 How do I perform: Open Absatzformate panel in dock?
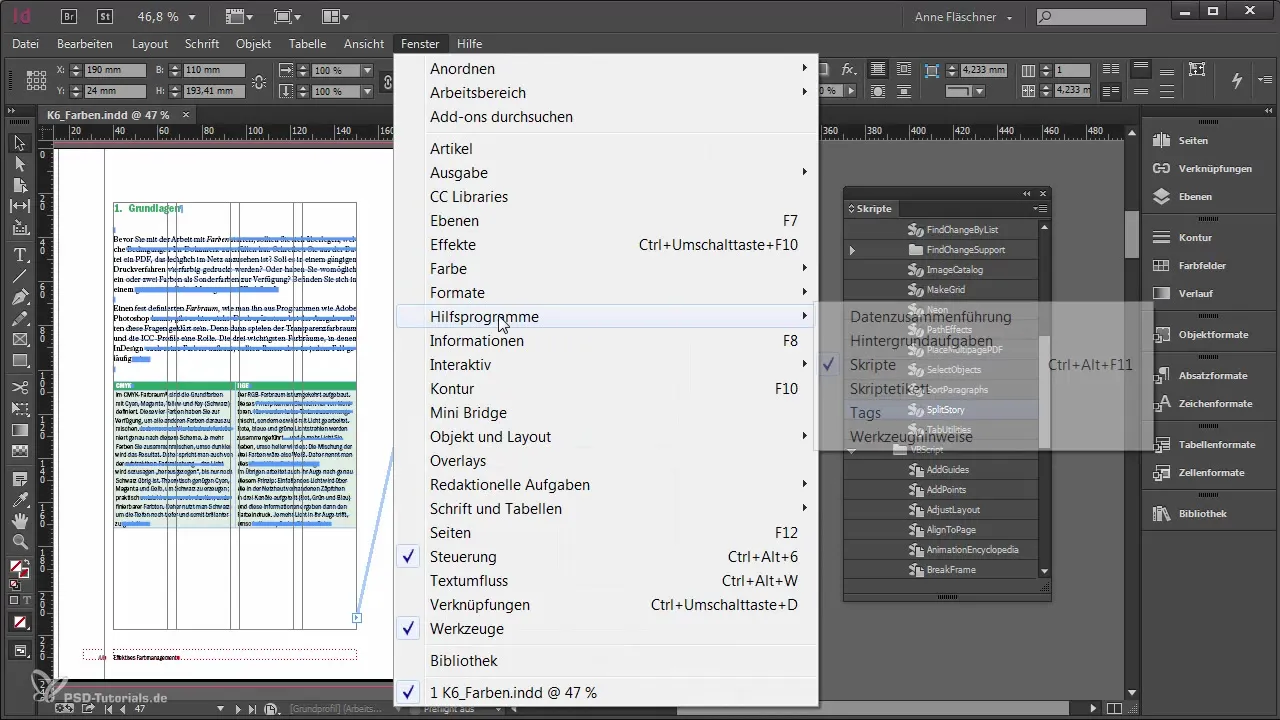[x=1201, y=376]
